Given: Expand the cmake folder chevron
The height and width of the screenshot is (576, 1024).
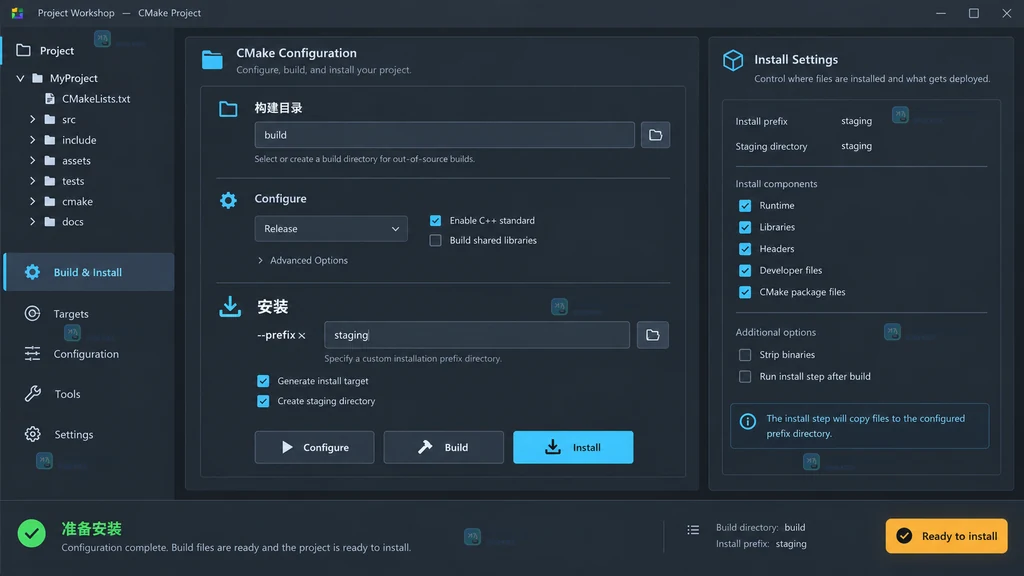Looking at the screenshot, I should (x=33, y=201).
